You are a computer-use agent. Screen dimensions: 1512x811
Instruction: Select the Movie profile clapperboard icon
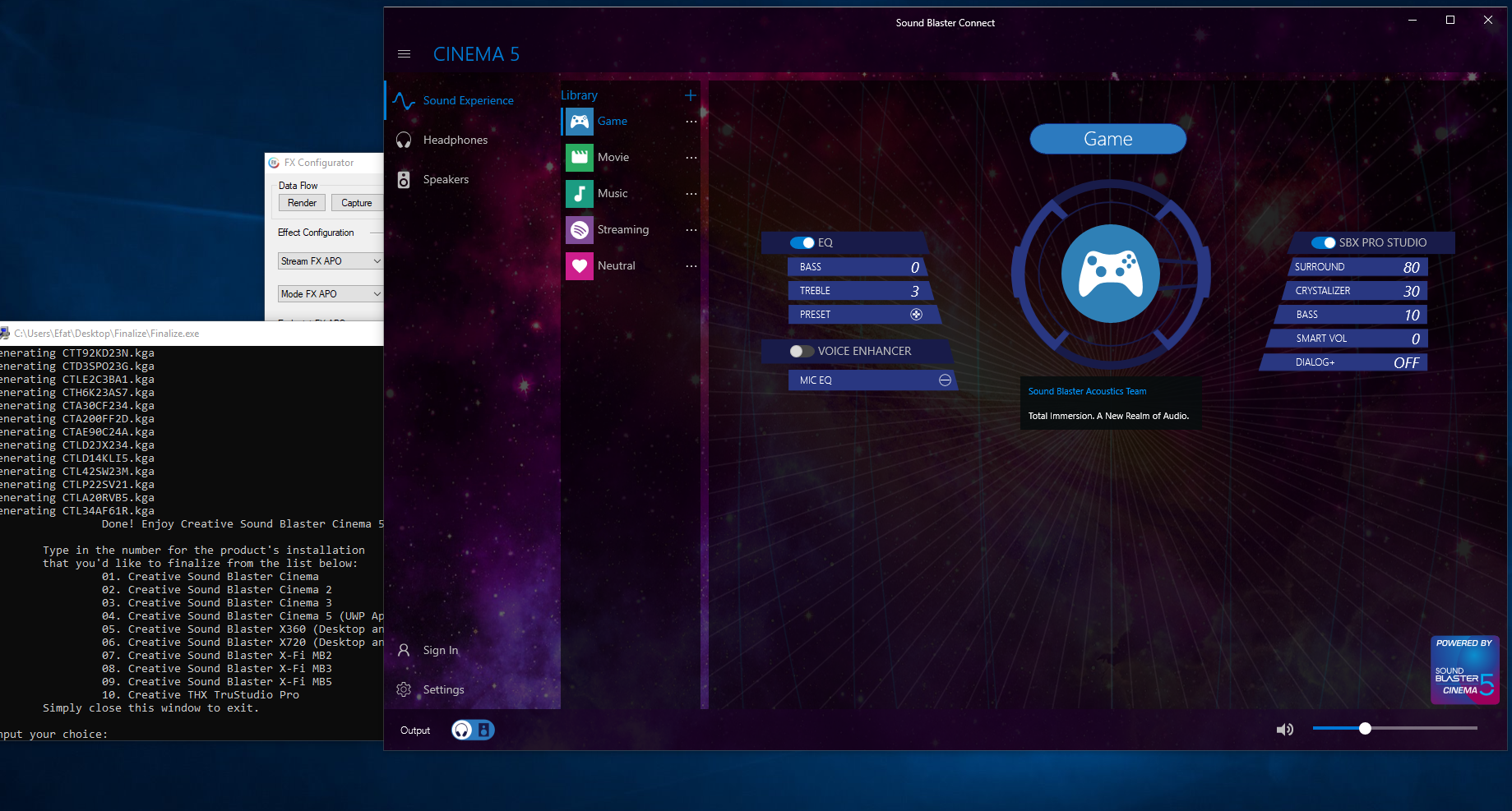click(x=580, y=158)
